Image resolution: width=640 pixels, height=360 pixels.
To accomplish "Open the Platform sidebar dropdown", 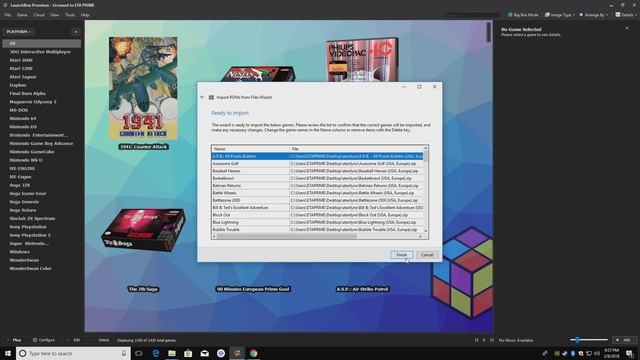I will tap(18, 31).
